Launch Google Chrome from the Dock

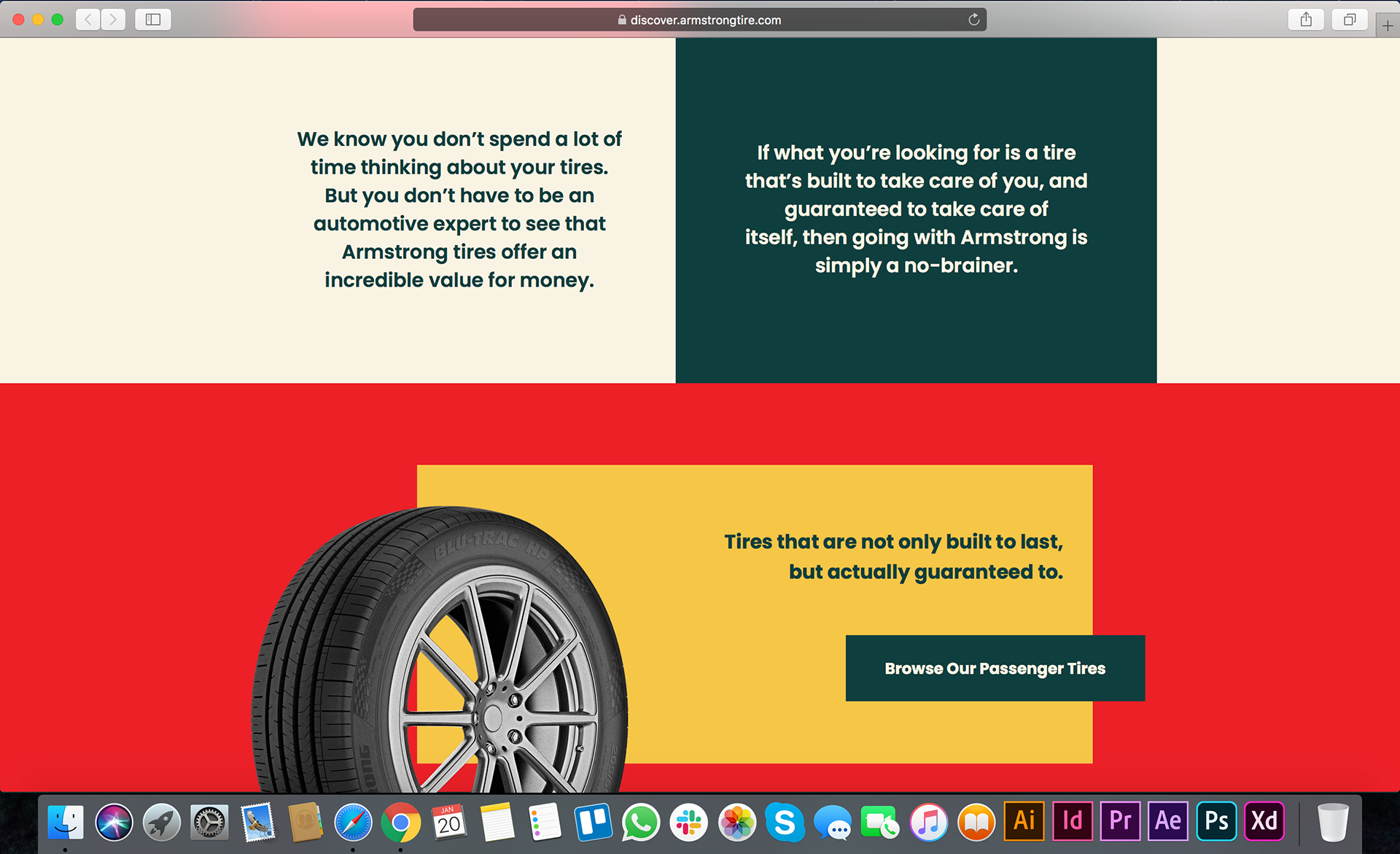click(x=400, y=823)
